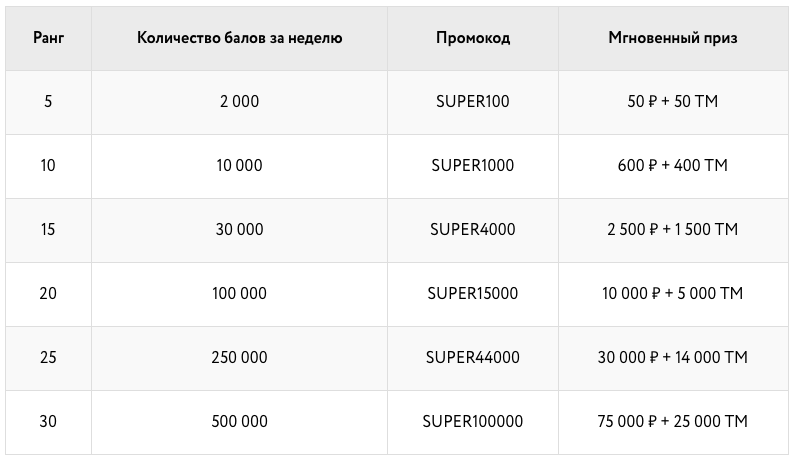Click the 600 ₽ + 400 TM prize
This screenshot has width=794, height=461.
(673, 165)
